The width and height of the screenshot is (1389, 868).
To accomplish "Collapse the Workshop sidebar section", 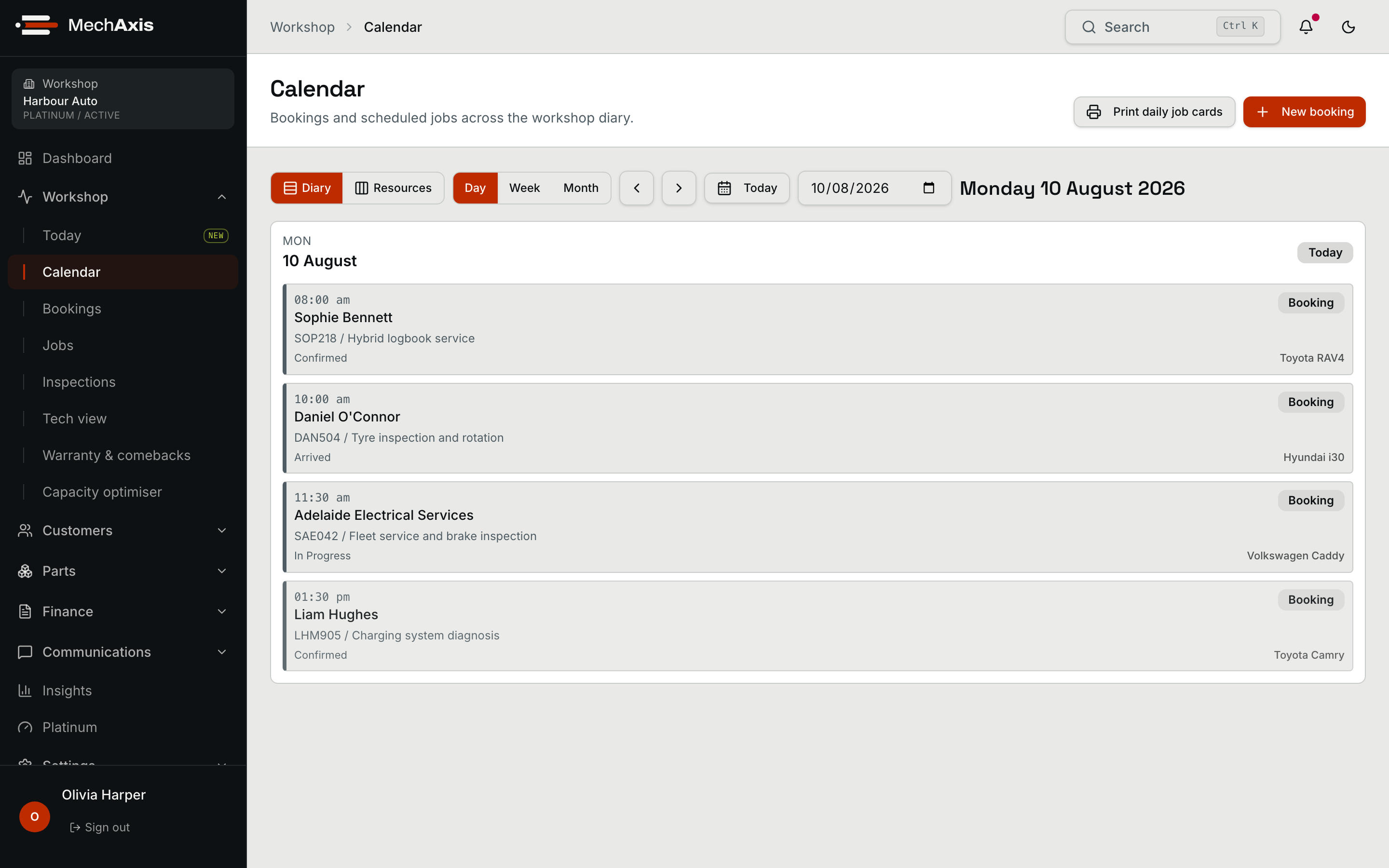I will tap(221, 197).
